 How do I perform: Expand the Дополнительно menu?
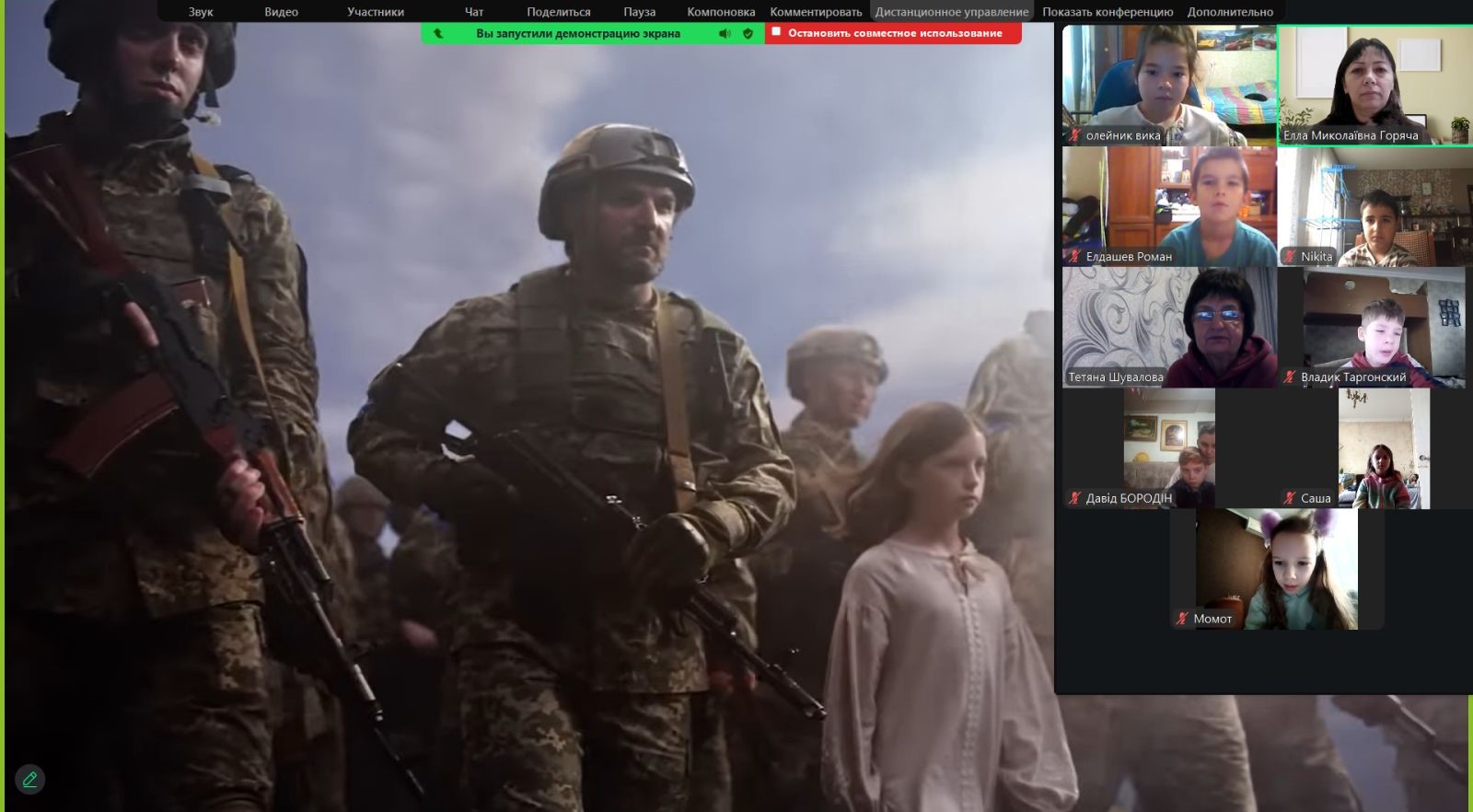coord(1230,12)
